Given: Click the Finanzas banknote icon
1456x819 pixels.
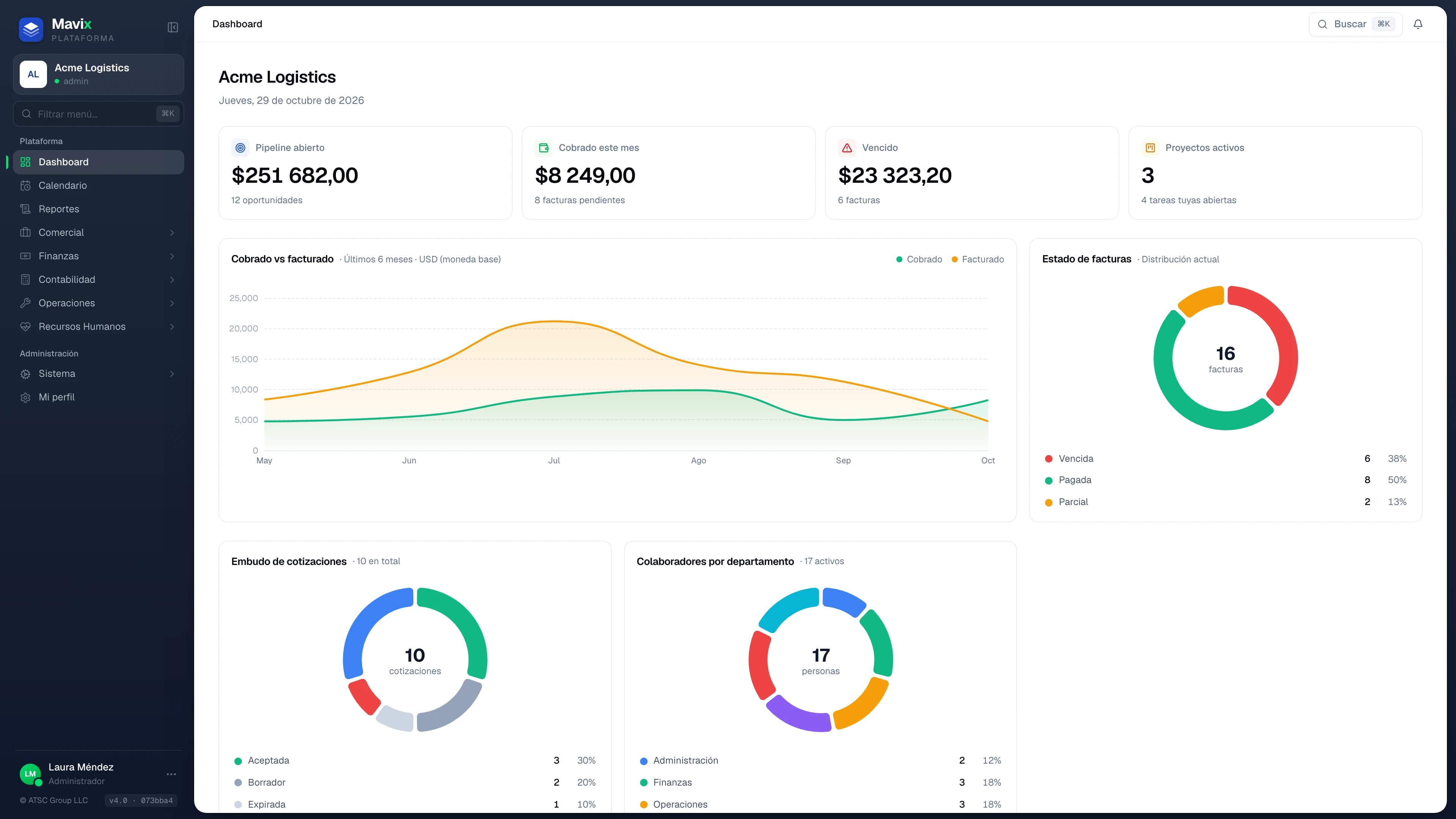Looking at the screenshot, I should tap(25, 256).
